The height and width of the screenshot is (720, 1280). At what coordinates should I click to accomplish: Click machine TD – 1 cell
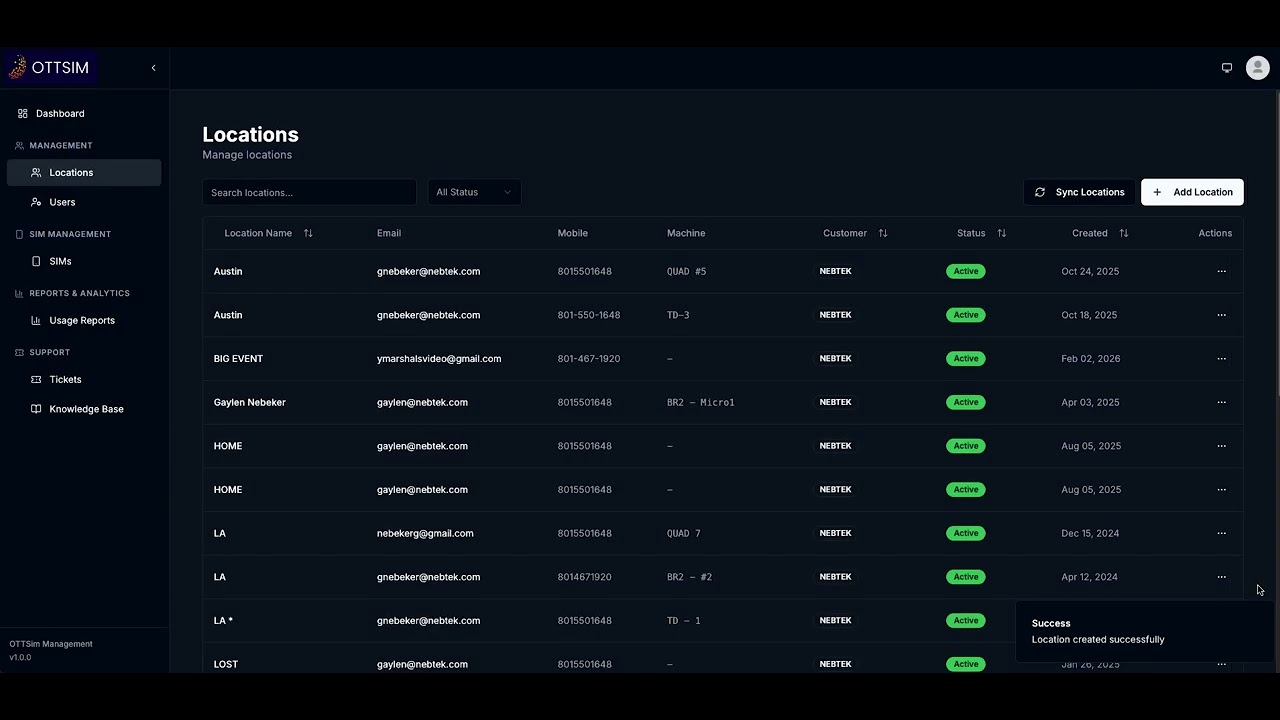tap(684, 621)
